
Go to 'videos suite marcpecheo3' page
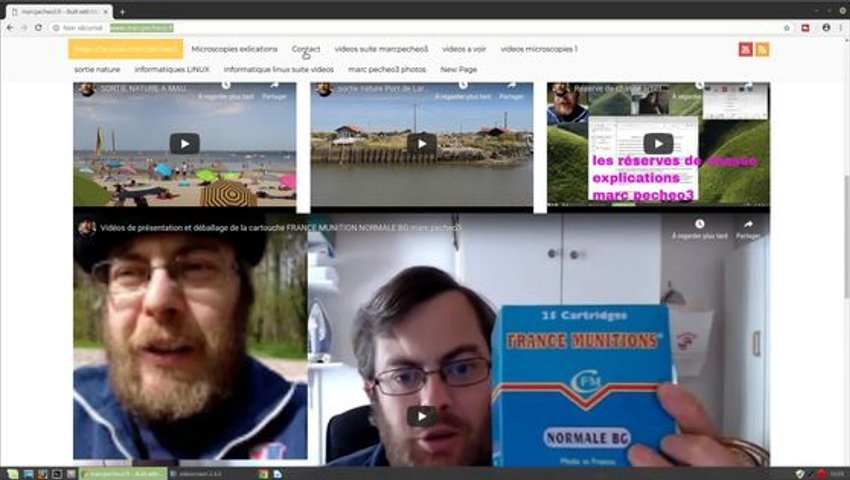381,49
